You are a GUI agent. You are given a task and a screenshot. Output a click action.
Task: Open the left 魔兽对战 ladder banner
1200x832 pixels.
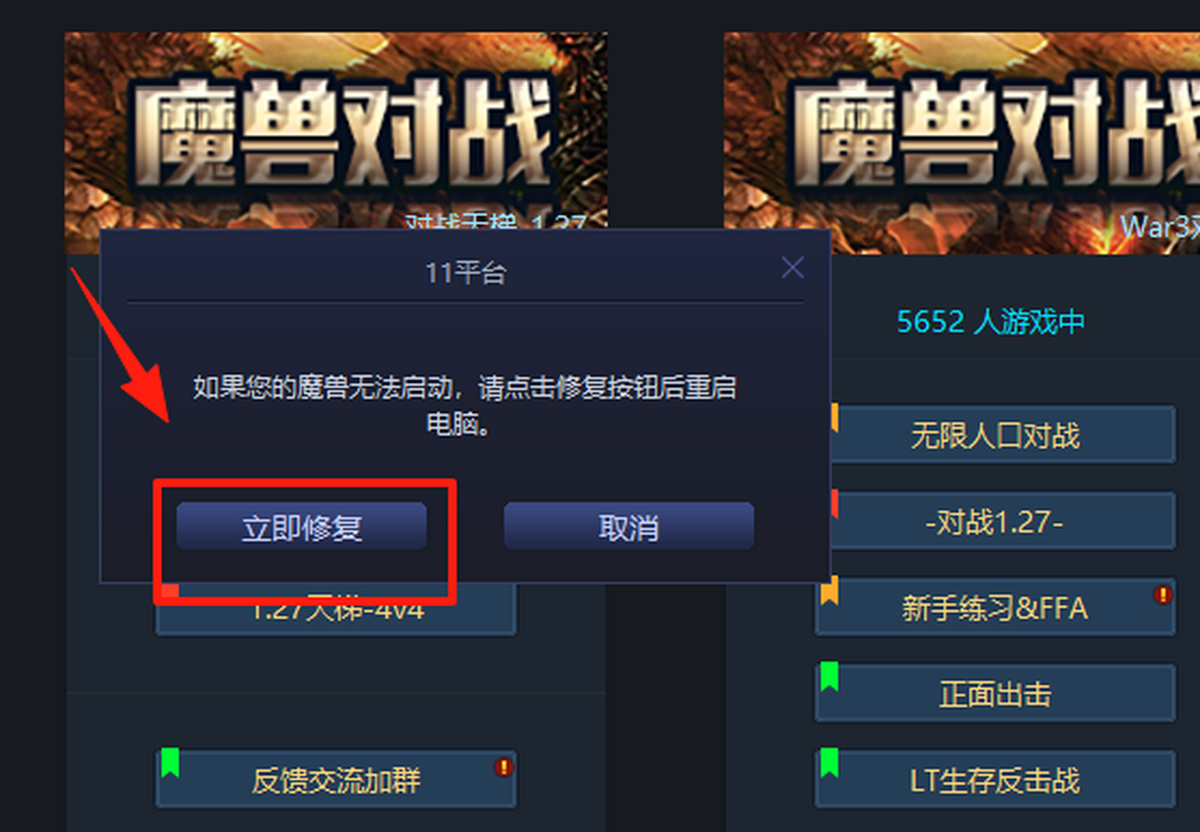tap(336, 131)
